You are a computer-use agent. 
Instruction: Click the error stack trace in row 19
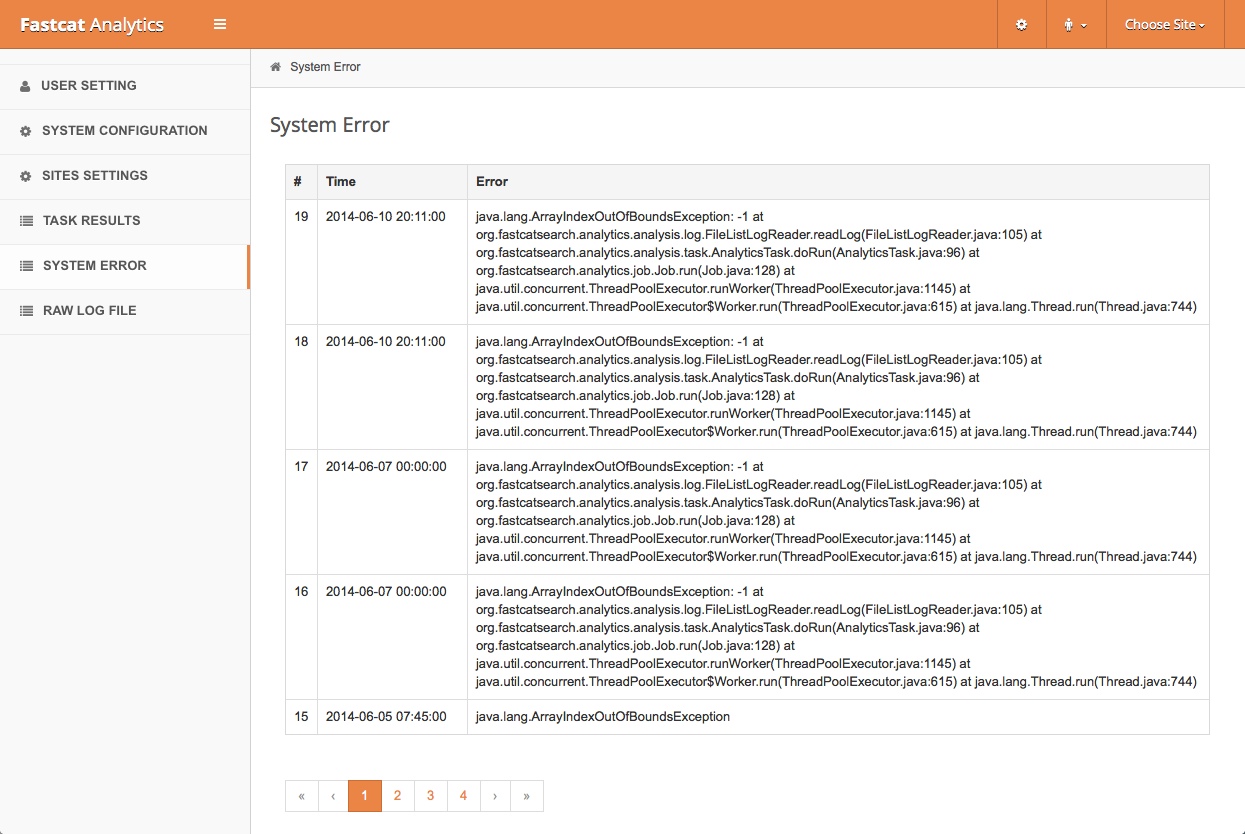point(836,261)
